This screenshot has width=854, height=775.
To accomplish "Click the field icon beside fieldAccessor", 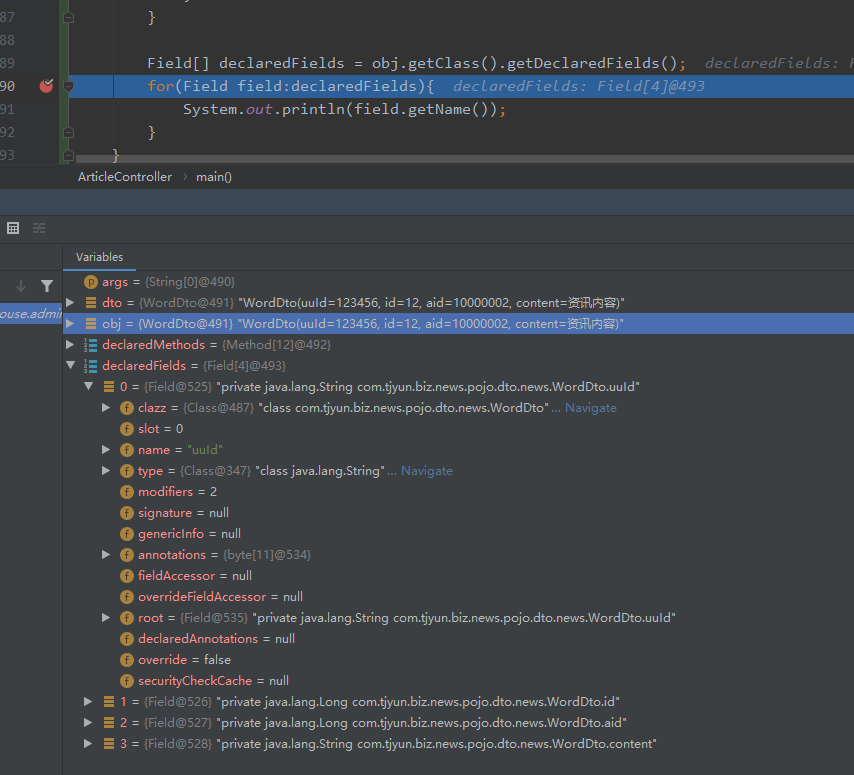I will (127, 576).
